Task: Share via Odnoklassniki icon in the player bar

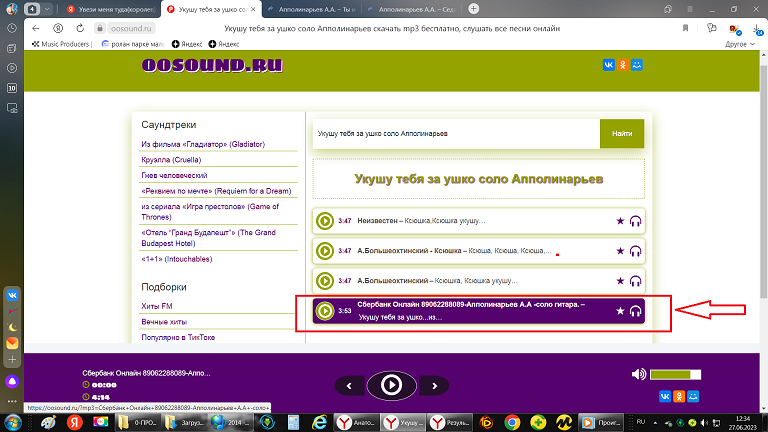Action: [679, 396]
